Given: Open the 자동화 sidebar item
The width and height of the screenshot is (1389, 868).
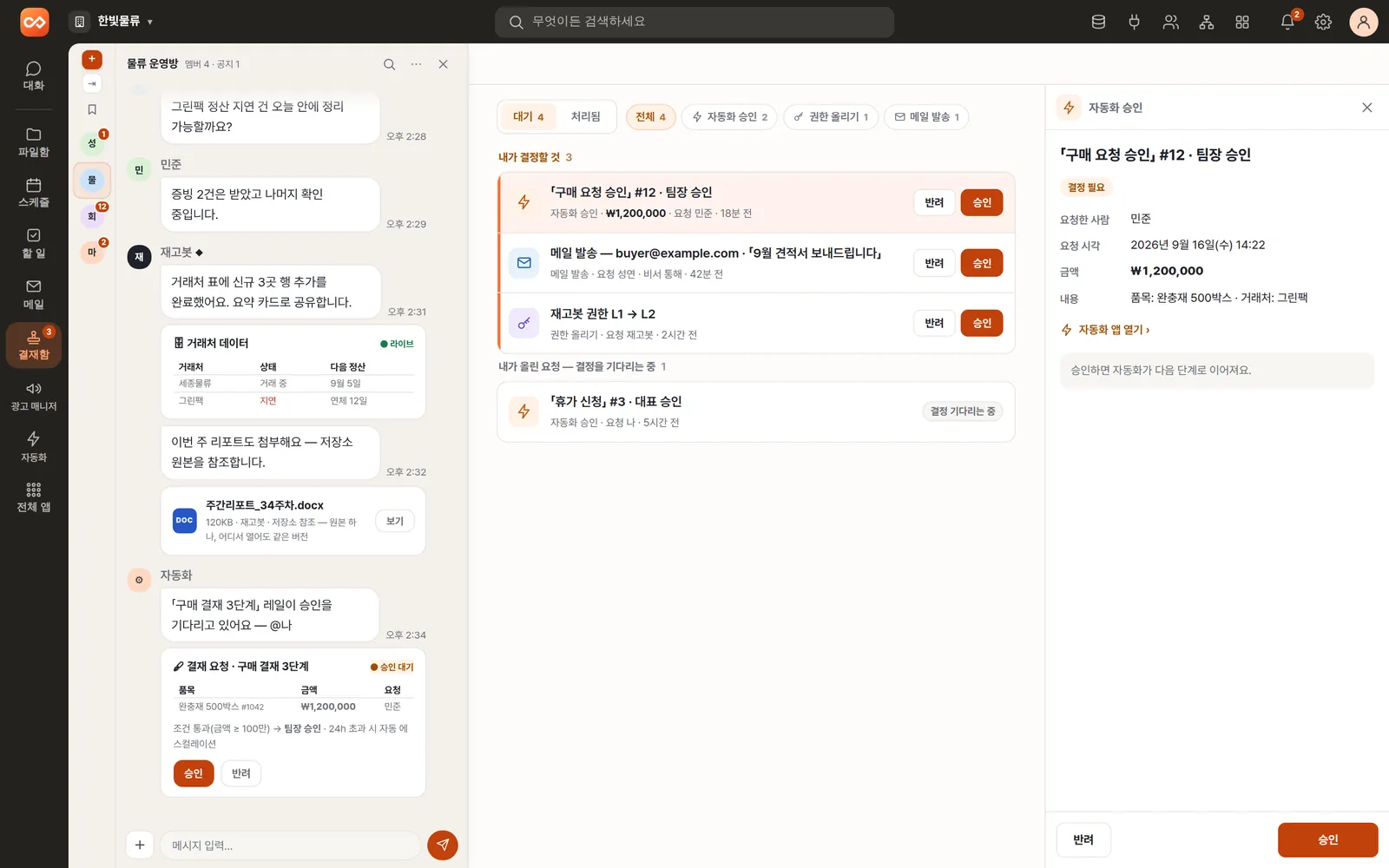Looking at the screenshot, I should point(34,447).
